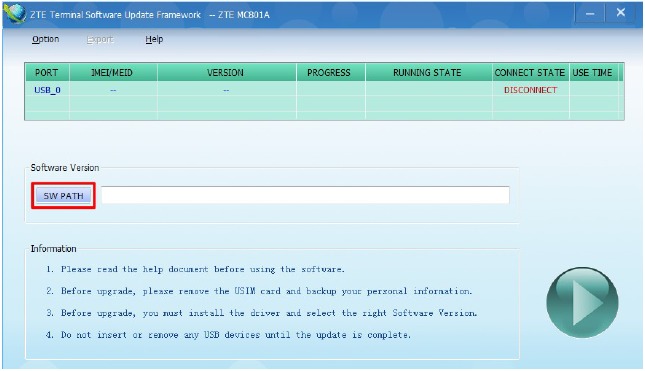645x371 pixels.
Task: Click the ZTE globe application icon
Action: point(15,14)
